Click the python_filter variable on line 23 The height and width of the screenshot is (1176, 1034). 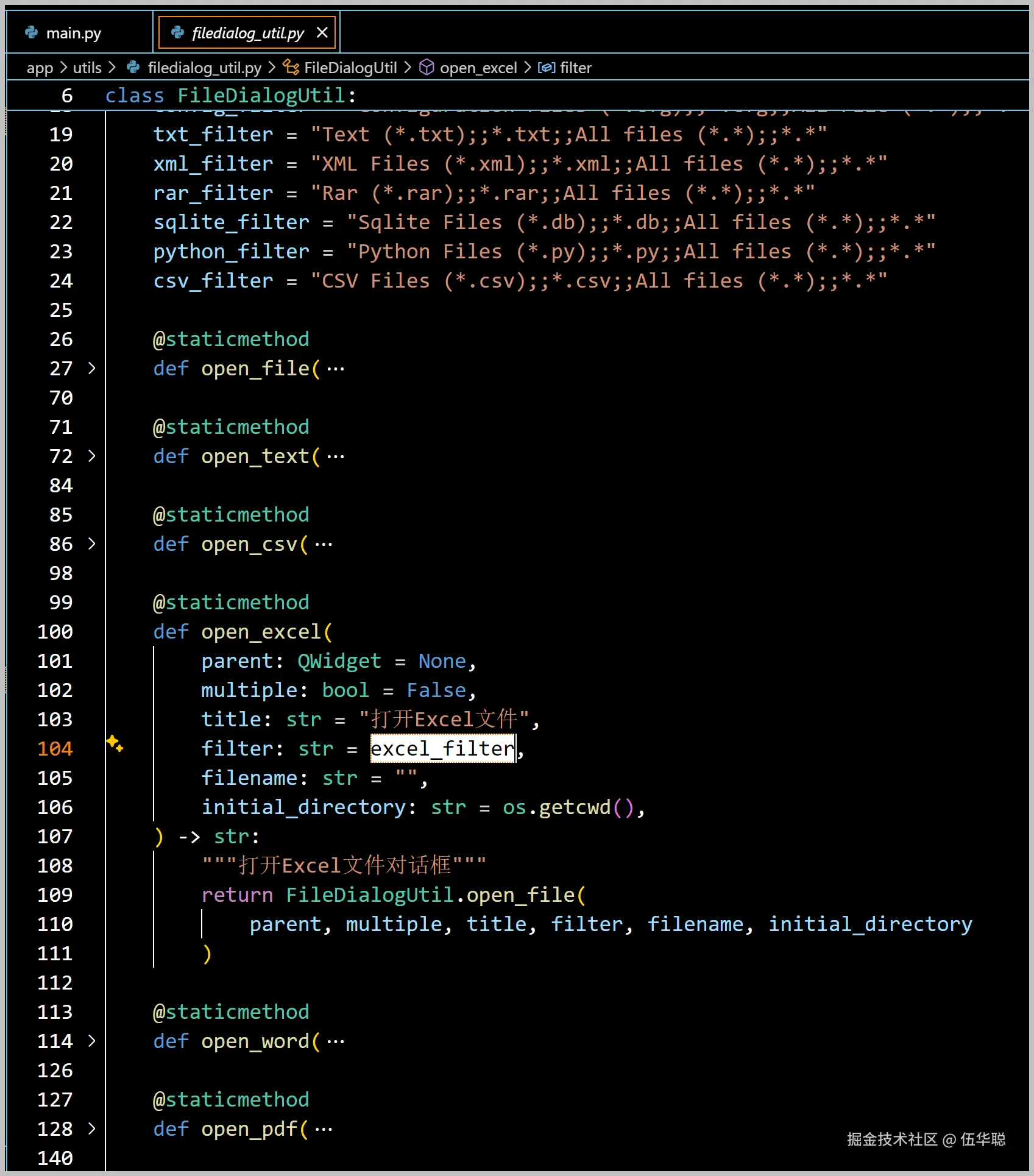pos(232,252)
